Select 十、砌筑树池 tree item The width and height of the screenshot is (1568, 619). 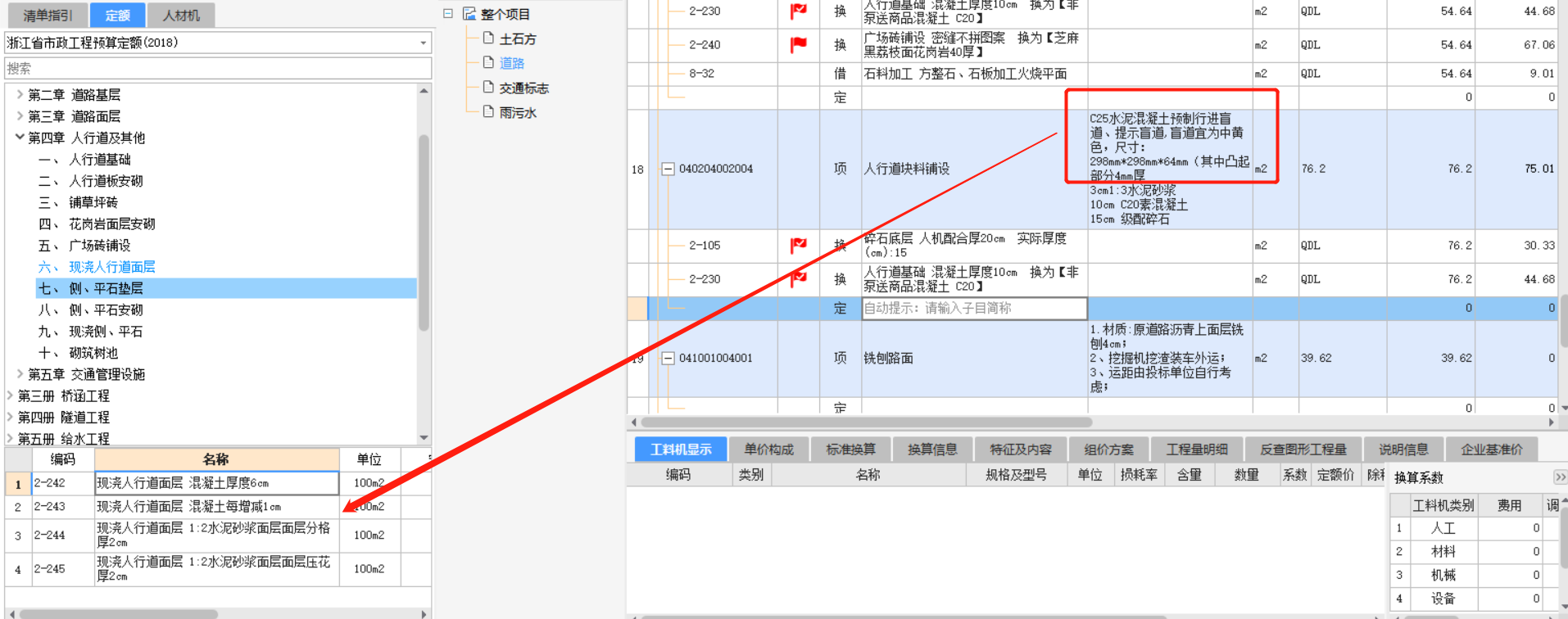click(x=78, y=352)
